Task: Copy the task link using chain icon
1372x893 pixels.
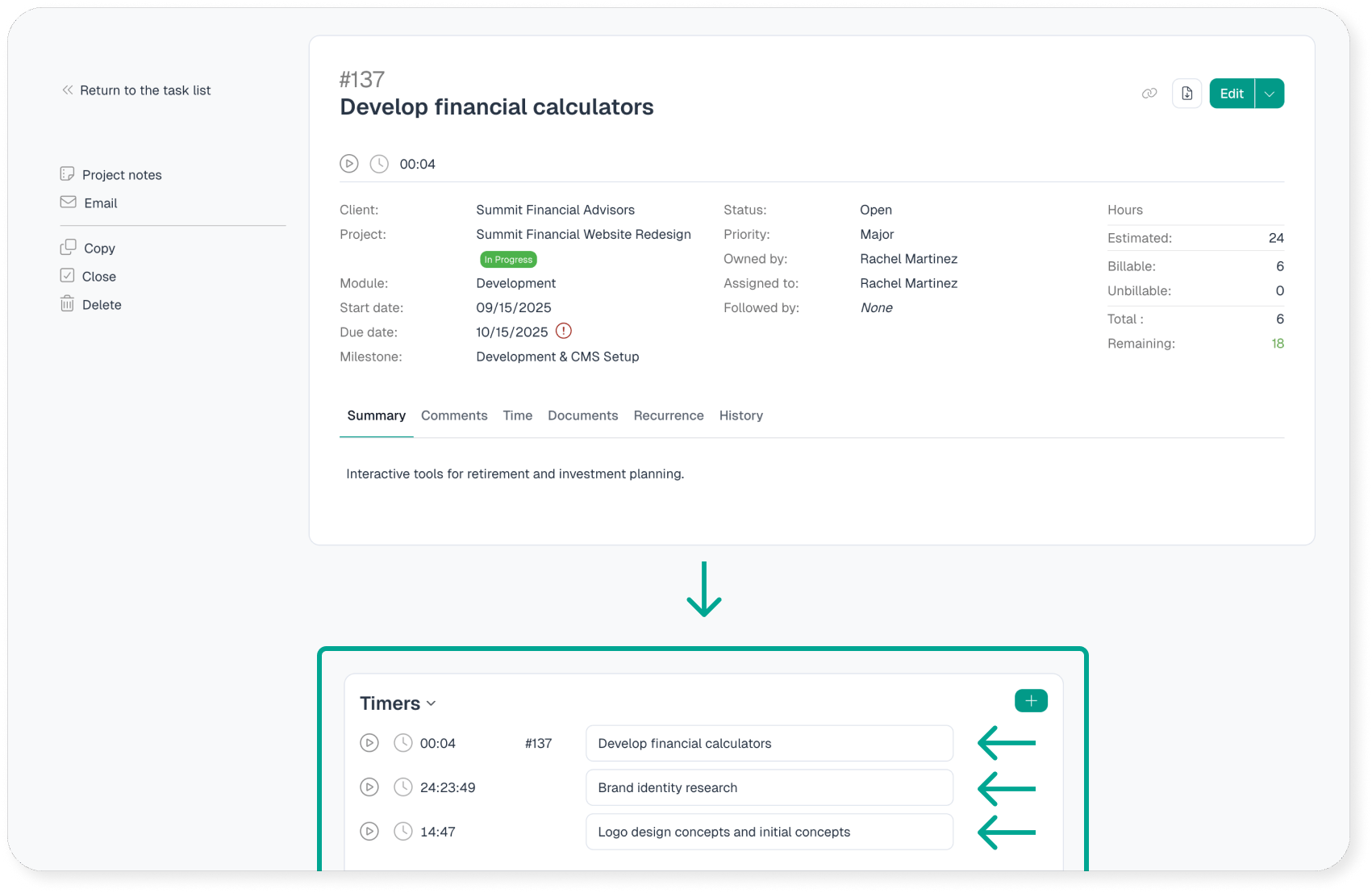Action: point(1149,94)
